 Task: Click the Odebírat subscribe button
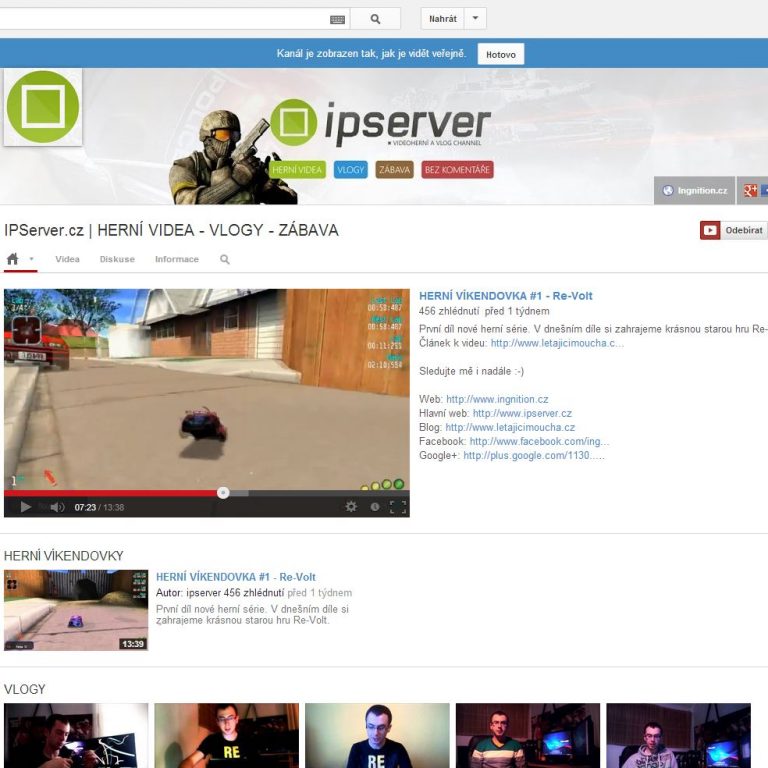coord(733,230)
